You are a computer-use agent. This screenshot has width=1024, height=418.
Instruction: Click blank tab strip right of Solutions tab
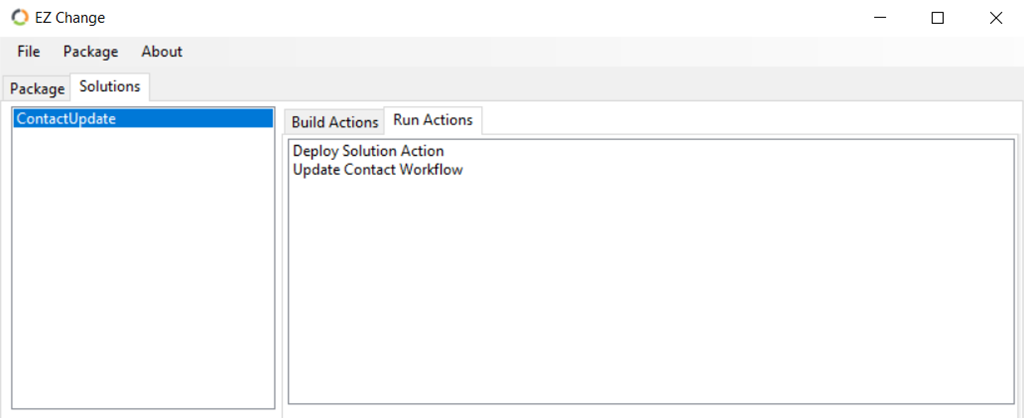(584, 87)
